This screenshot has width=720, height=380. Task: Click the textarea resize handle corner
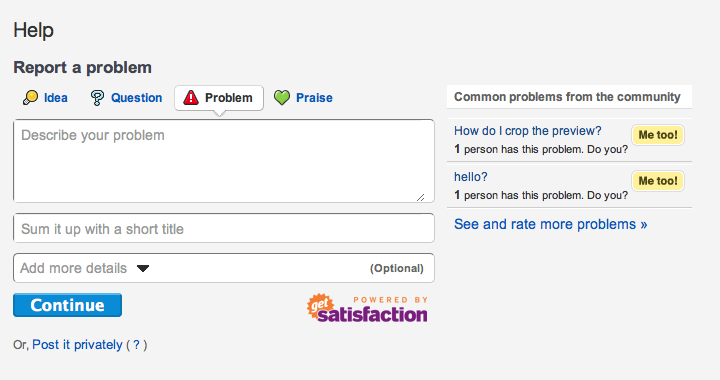pyautogui.click(x=421, y=197)
